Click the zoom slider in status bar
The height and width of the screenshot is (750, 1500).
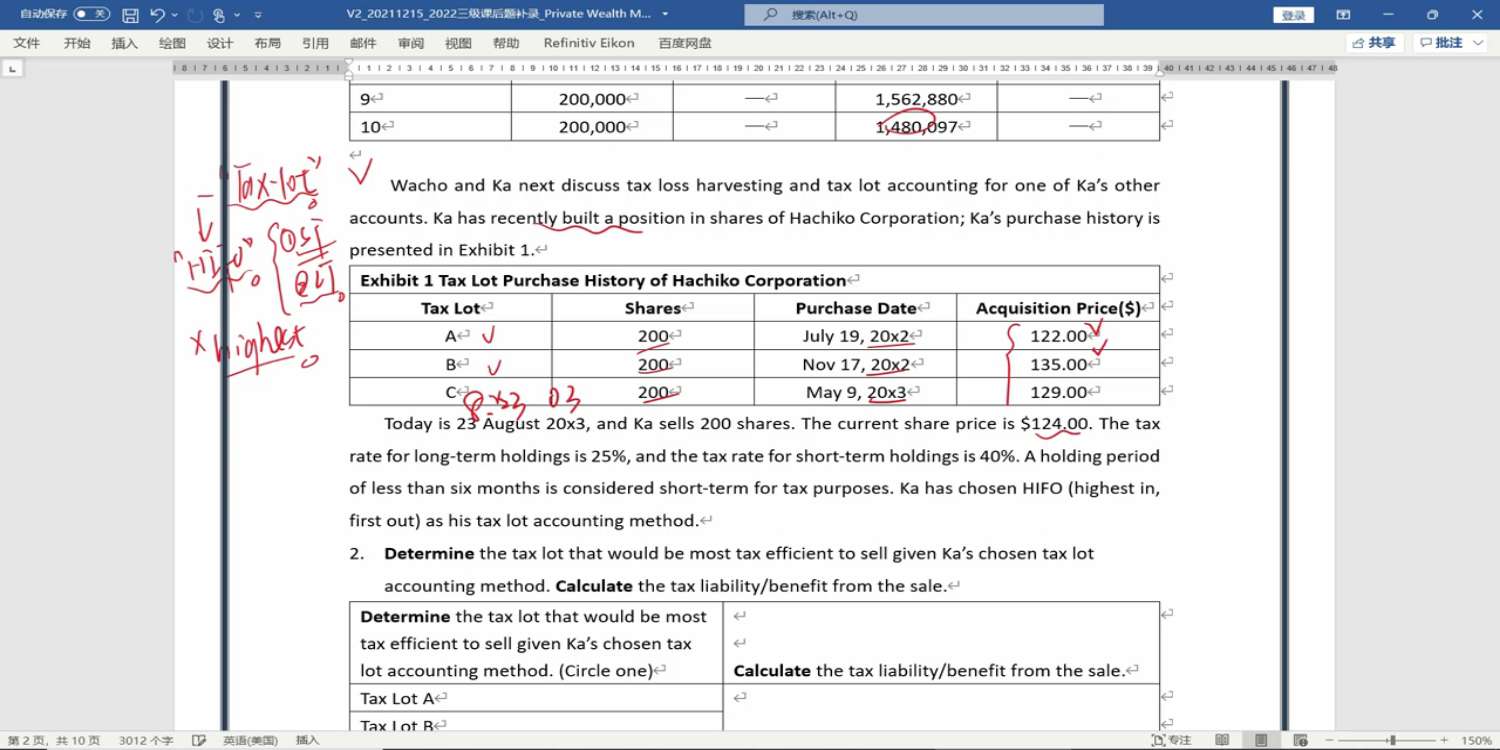point(1390,740)
